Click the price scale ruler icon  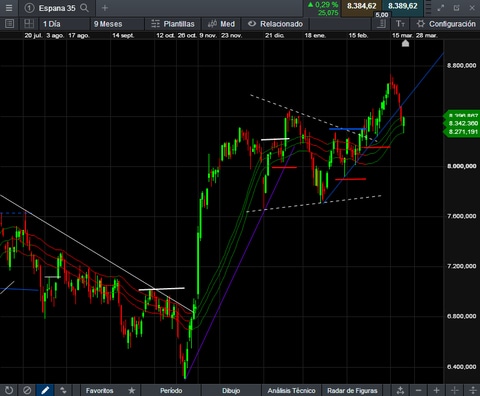[381, 24]
